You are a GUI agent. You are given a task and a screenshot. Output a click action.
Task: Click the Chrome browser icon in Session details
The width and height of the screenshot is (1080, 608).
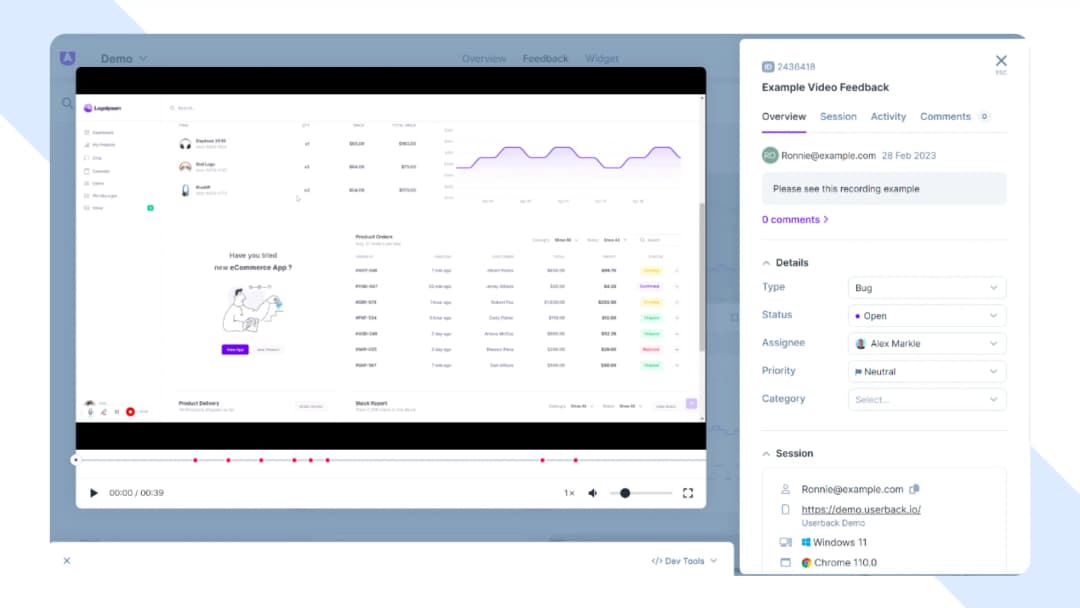(x=806, y=562)
